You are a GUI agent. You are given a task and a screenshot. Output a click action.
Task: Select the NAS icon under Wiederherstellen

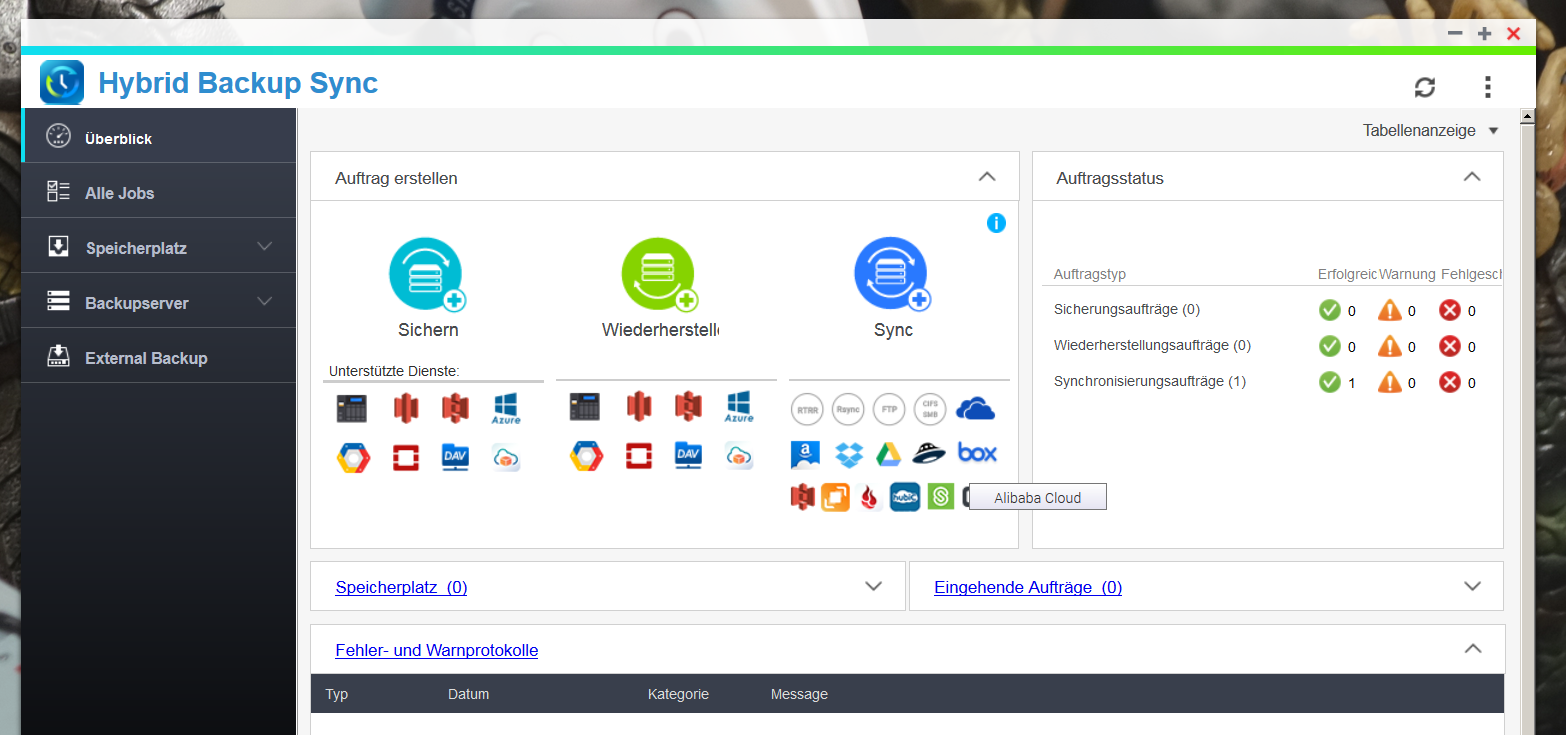click(x=585, y=408)
